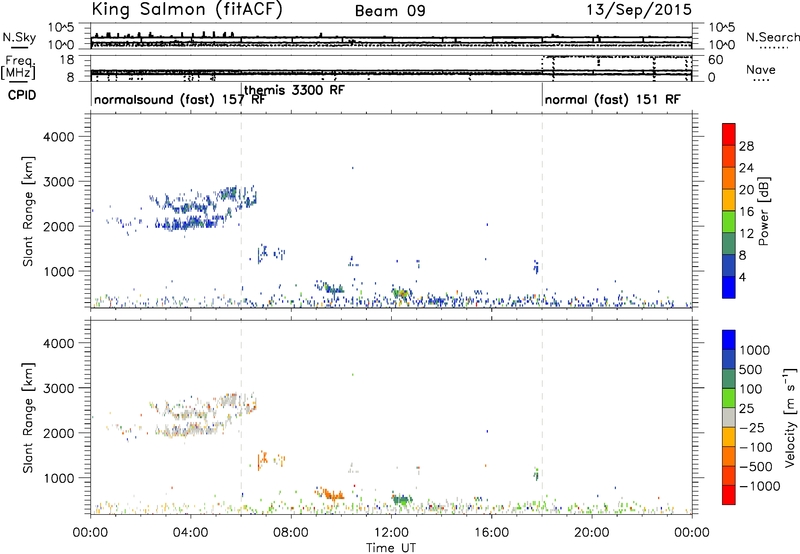Click the '18' frequency axis tick label
The height and width of the screenshot is (554, 800).
pos(67,60)
